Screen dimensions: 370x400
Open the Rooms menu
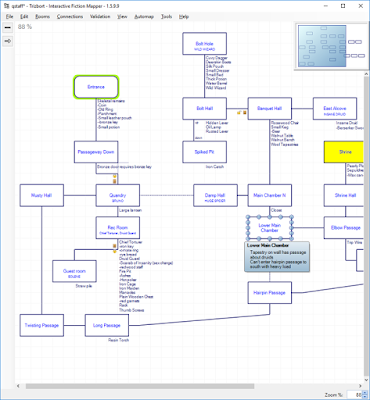coord(43,16)
